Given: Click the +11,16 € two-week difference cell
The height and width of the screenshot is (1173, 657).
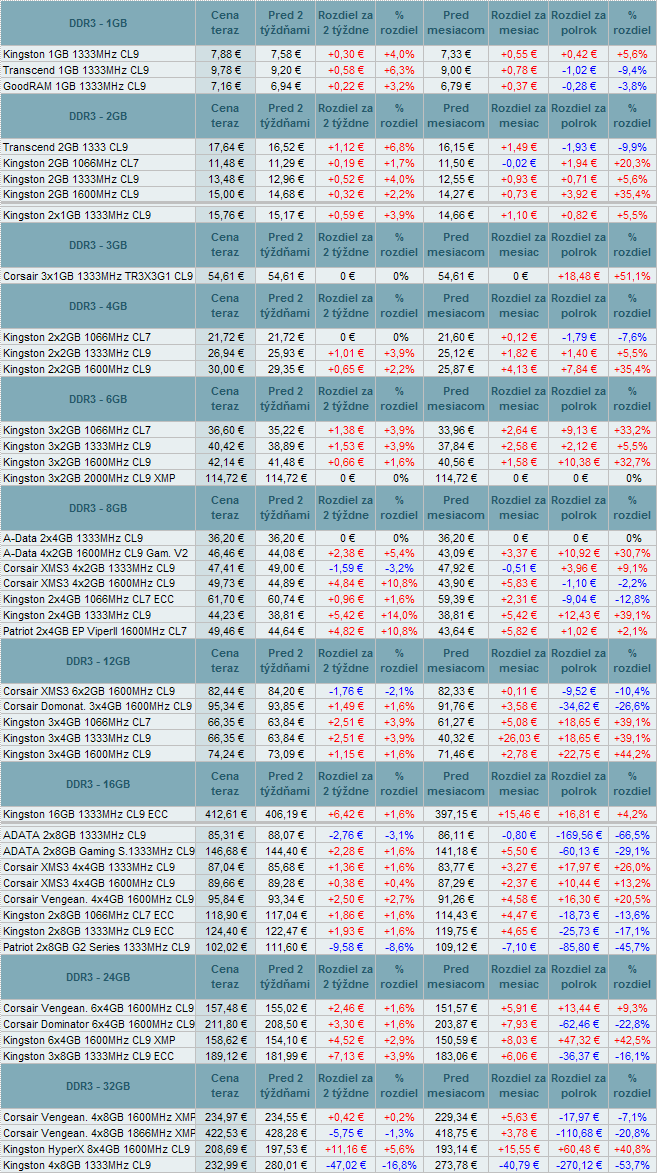Looking at the screenshot, I should (x=345, y=1149).
